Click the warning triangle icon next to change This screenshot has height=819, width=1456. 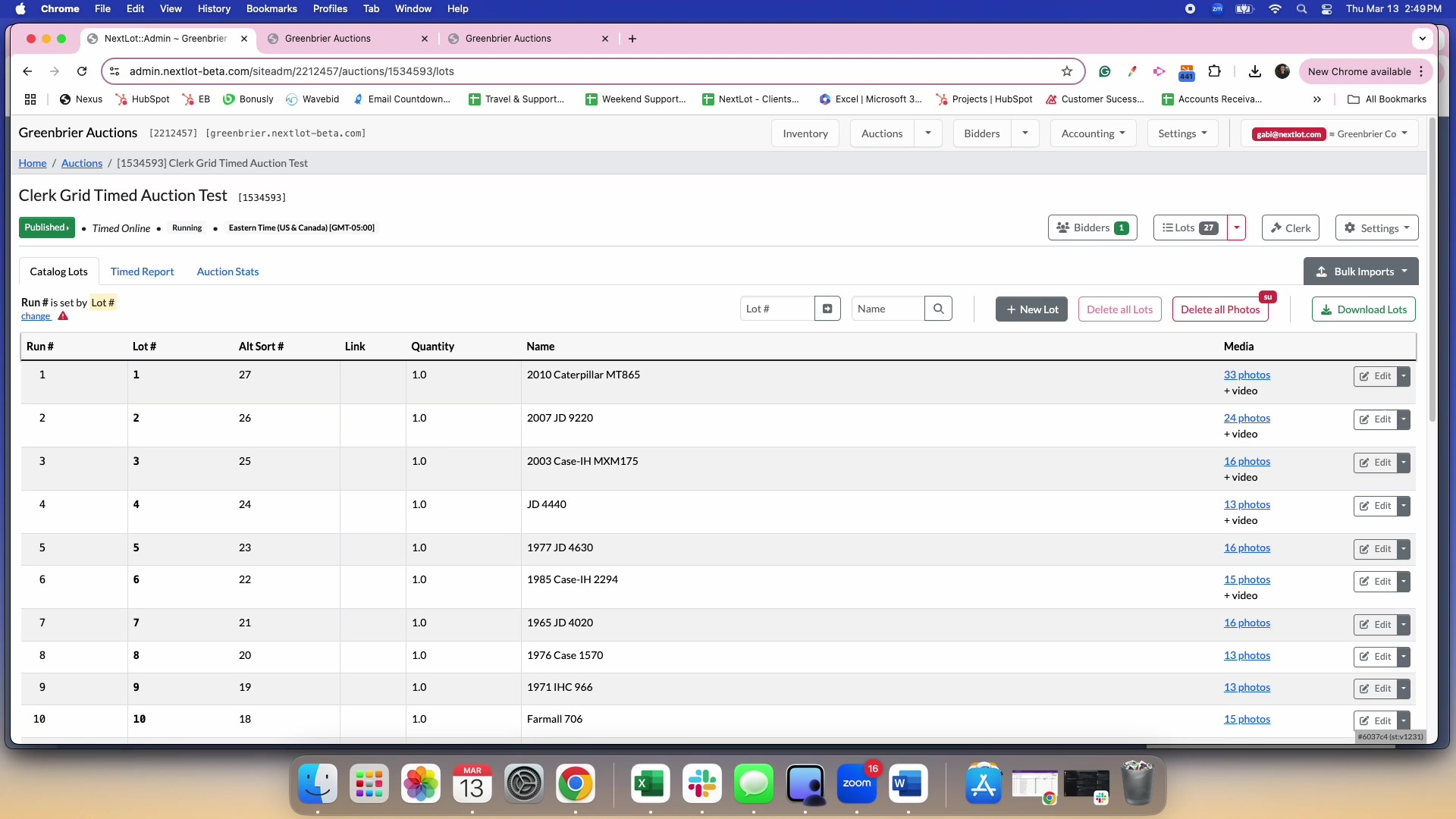pyautogui.click(x=63, y=316)
